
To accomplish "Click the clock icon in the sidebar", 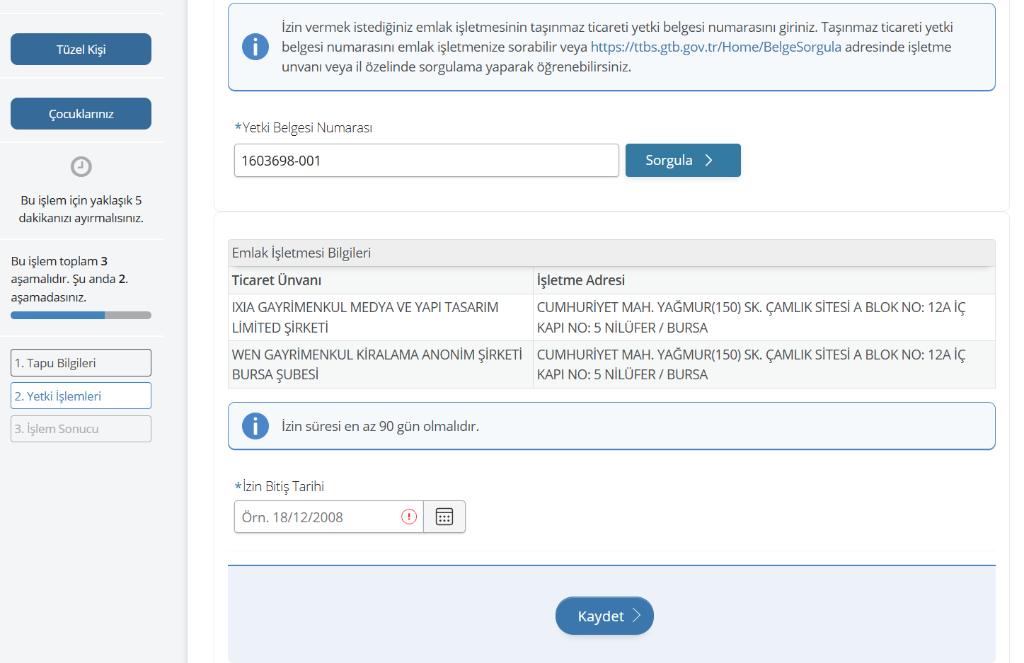I will click(x=81, y=167).
